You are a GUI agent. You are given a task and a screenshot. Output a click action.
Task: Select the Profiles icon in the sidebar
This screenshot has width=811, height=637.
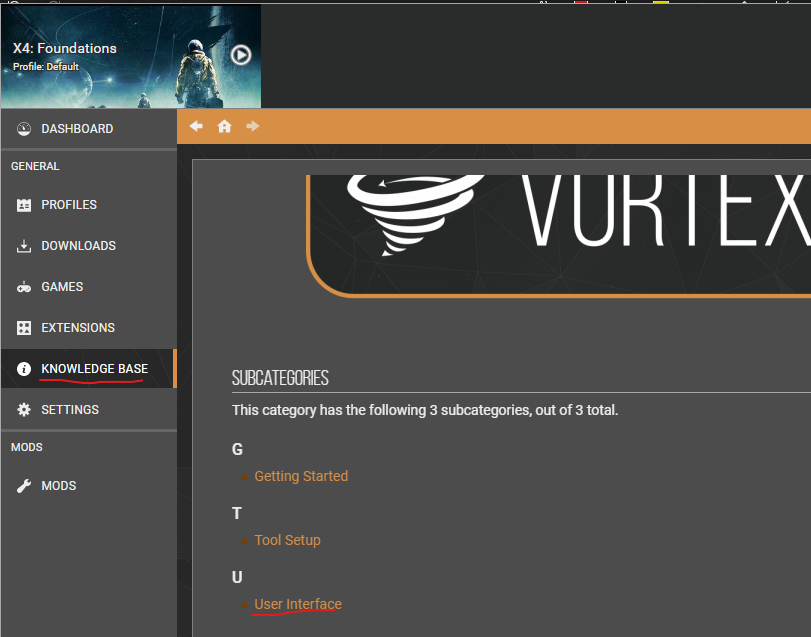[x=22, y=204]
